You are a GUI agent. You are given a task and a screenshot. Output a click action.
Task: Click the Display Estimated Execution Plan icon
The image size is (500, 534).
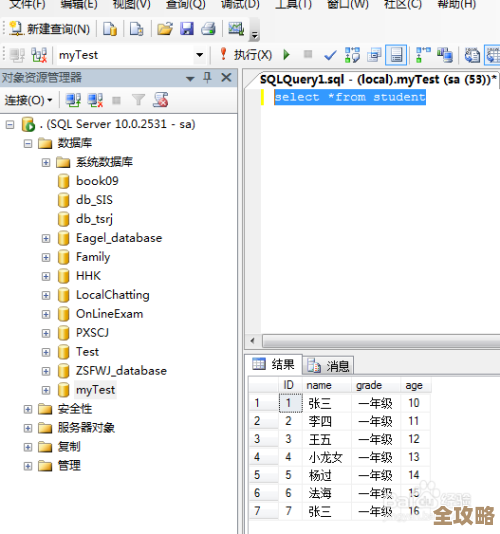point(352,55)
